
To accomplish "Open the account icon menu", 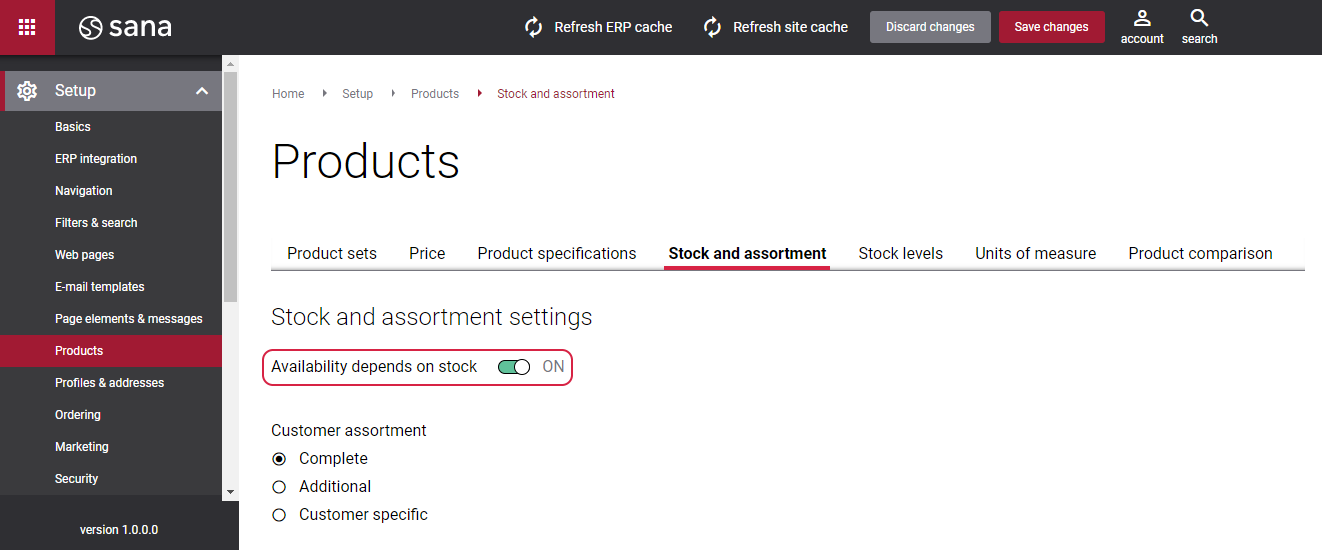I will 1142,19.
